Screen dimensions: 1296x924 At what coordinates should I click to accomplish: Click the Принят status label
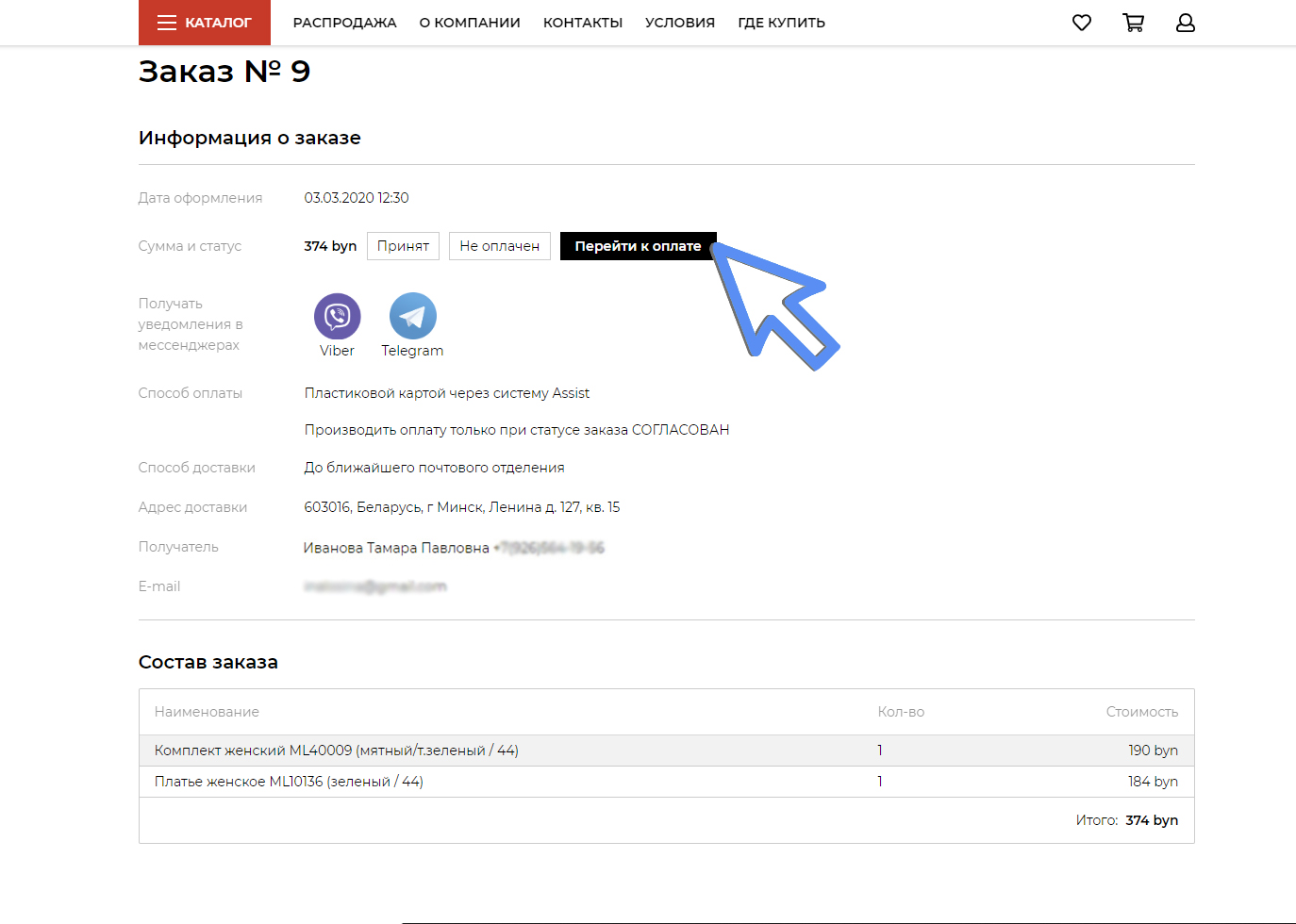tap(403, 246)
